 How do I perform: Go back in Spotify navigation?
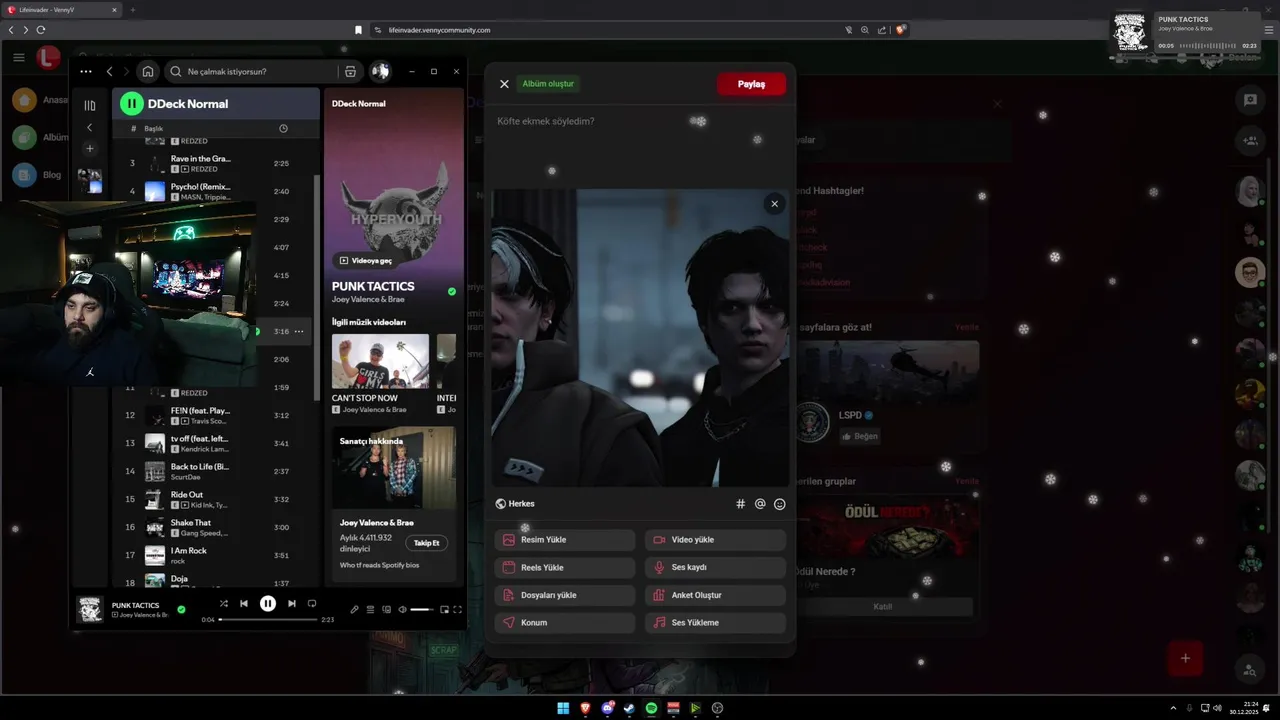[x=109, y=71]
